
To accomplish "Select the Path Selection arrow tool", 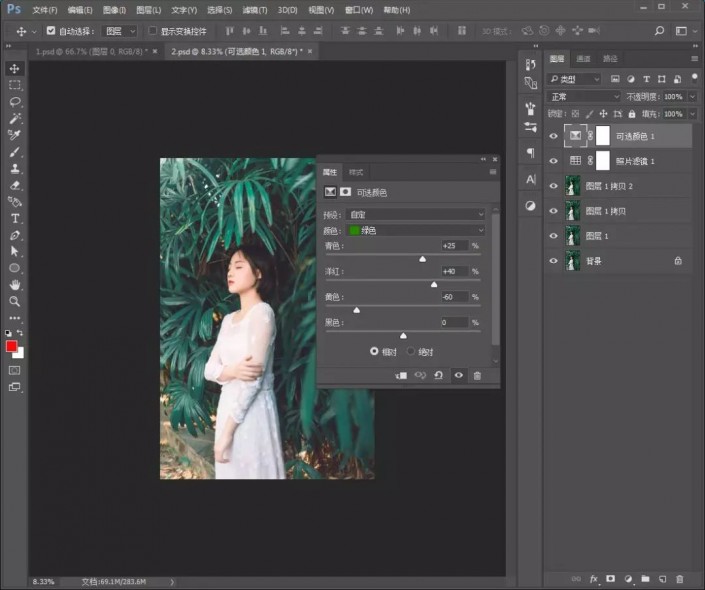I will [14, 251].
